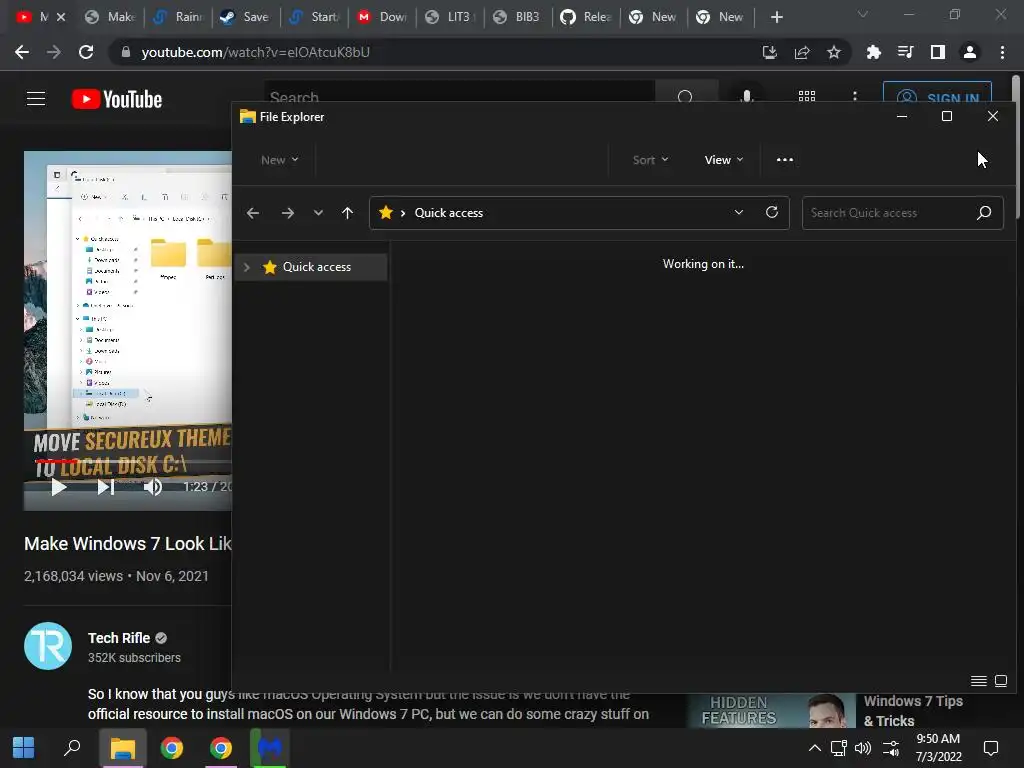Open the See more ellipsis menu
Viewport: 1024px width, 768px height.
[x=785, y=160]
